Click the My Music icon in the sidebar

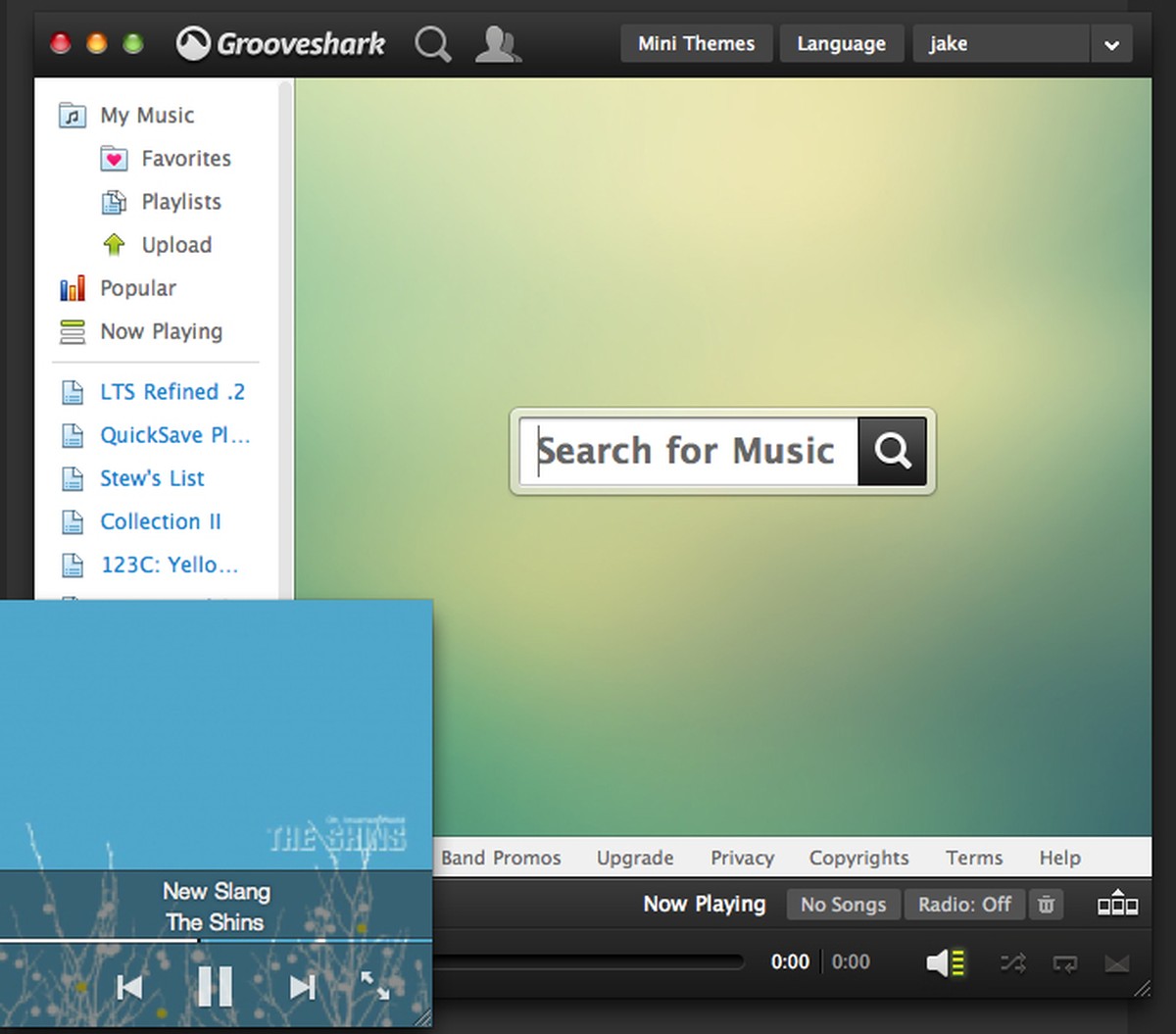(71, 115)
